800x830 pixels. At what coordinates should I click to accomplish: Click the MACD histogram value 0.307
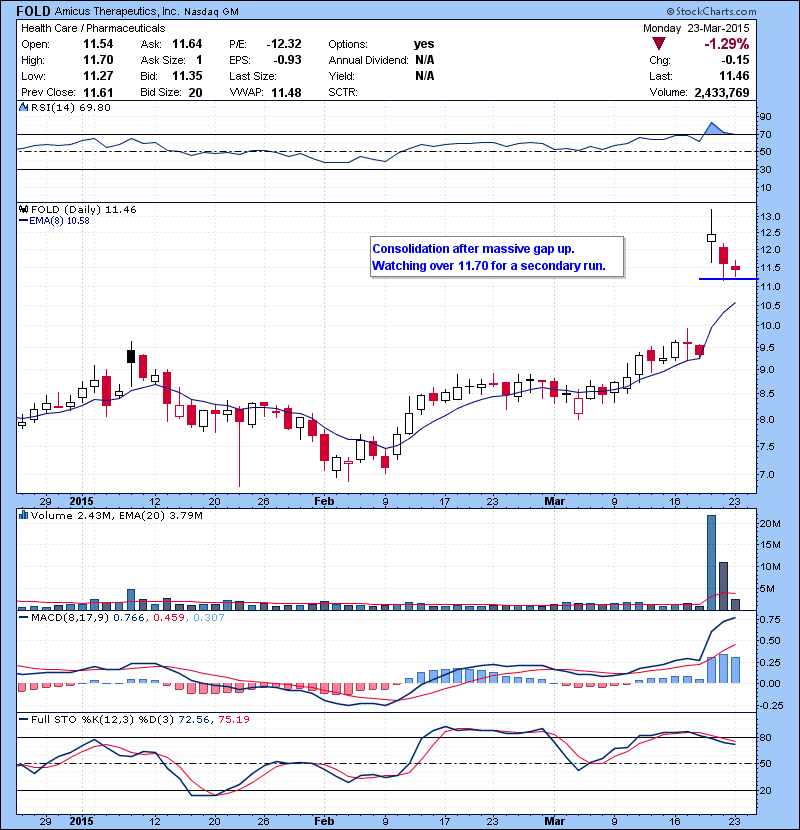[x=209, y=618]
